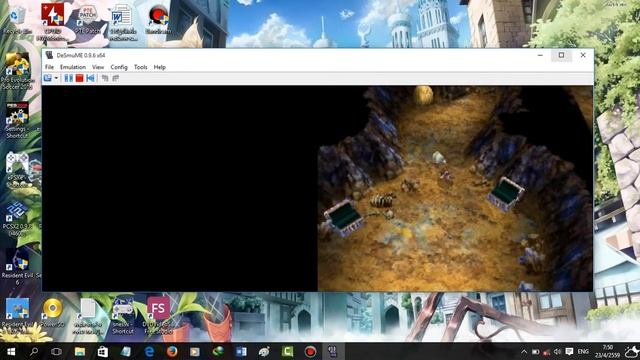Click the battery tray icon

536,352
